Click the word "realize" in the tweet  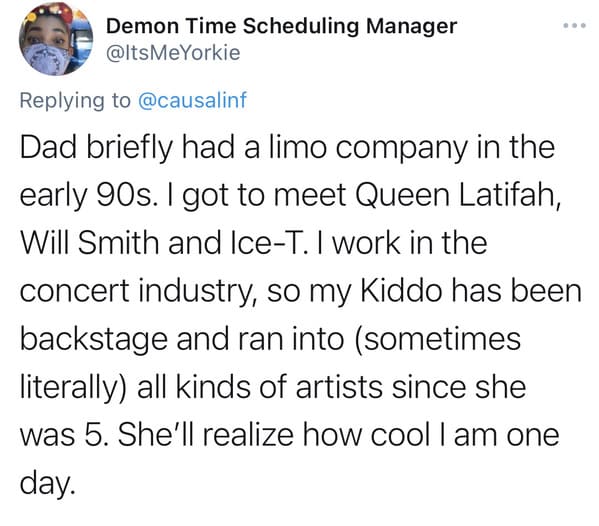tap(248, 435)
